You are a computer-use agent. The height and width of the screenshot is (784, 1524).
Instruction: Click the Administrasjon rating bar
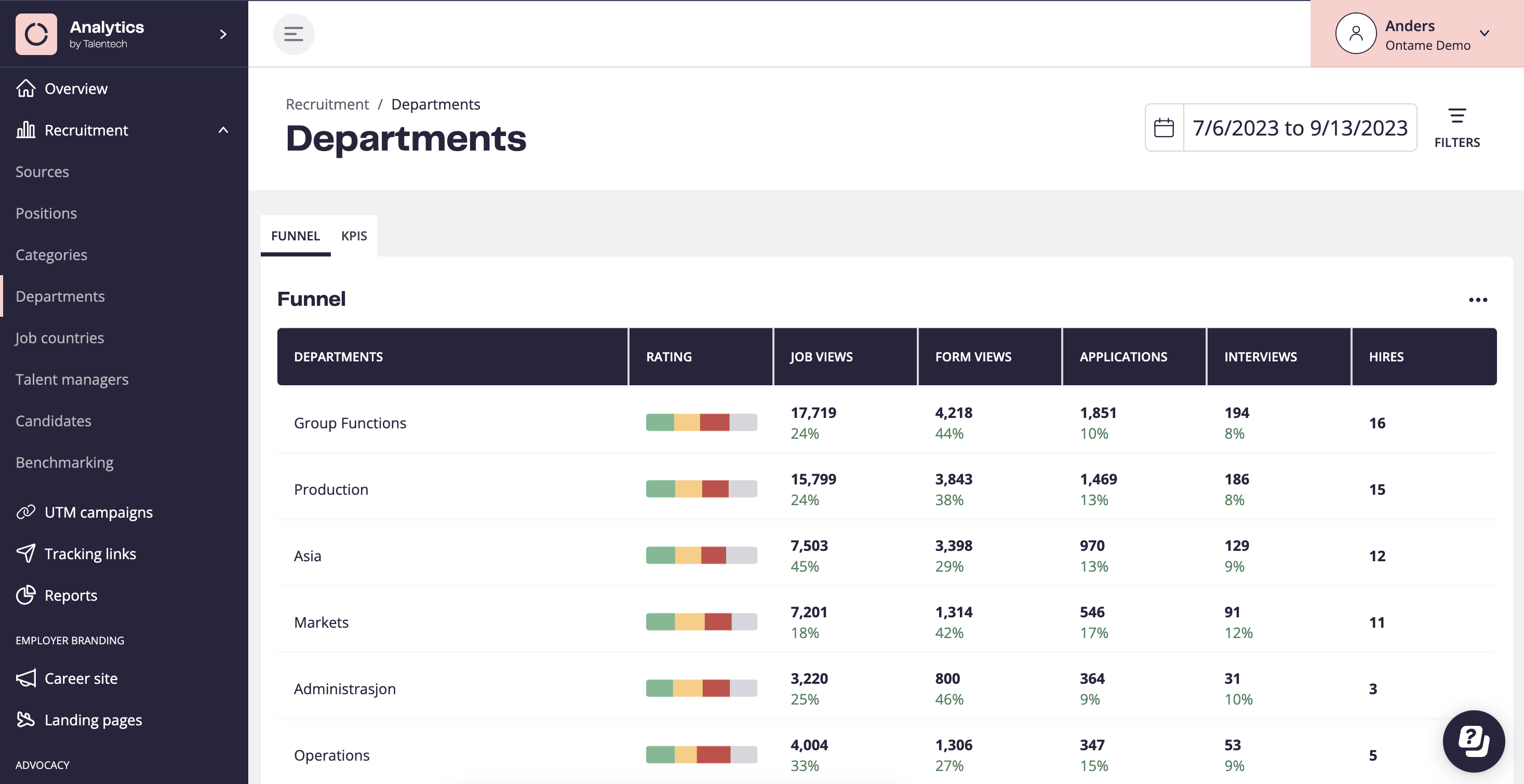click(701, 688)
